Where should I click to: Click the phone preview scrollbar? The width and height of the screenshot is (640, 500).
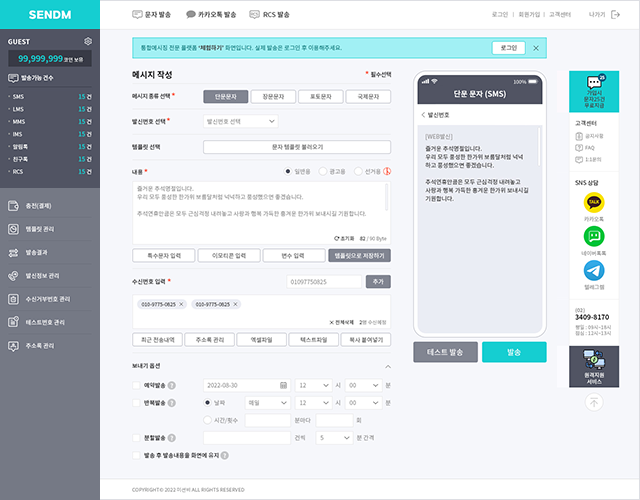540,147
